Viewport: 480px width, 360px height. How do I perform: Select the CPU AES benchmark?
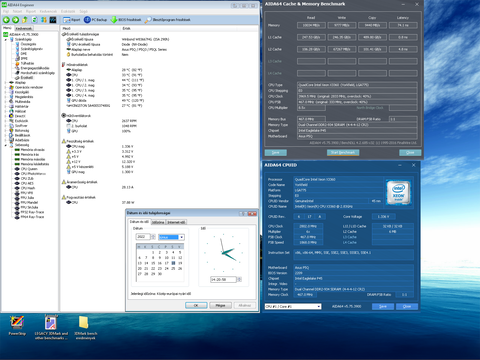click(x=27, y=183)
